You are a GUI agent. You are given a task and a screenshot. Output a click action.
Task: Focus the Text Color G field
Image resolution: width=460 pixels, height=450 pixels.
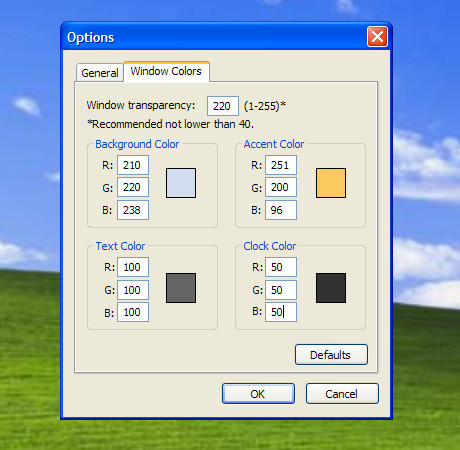(x=133, y=290)
